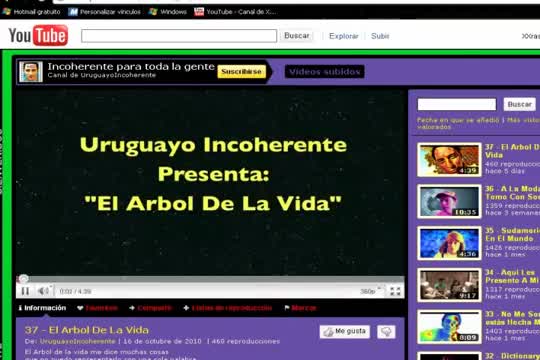Viewport: 540px width, 360px height.
Task: Open the Explorar link
Action: (x=344, y=36)
